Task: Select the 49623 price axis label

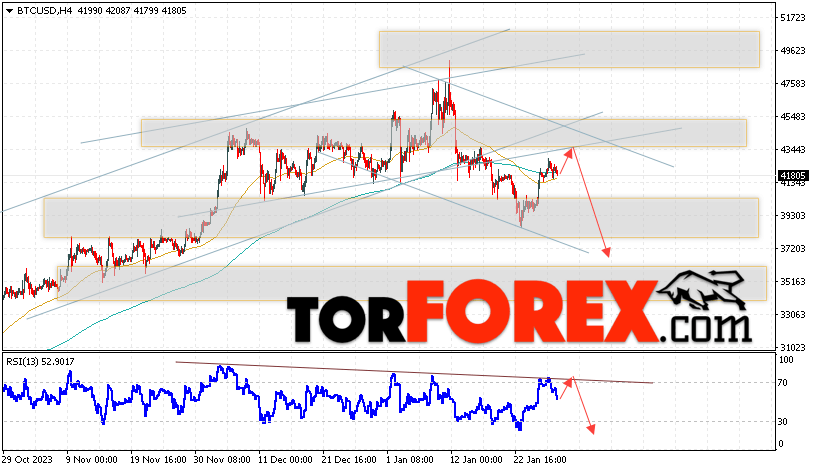Action: tap(793, 50)
